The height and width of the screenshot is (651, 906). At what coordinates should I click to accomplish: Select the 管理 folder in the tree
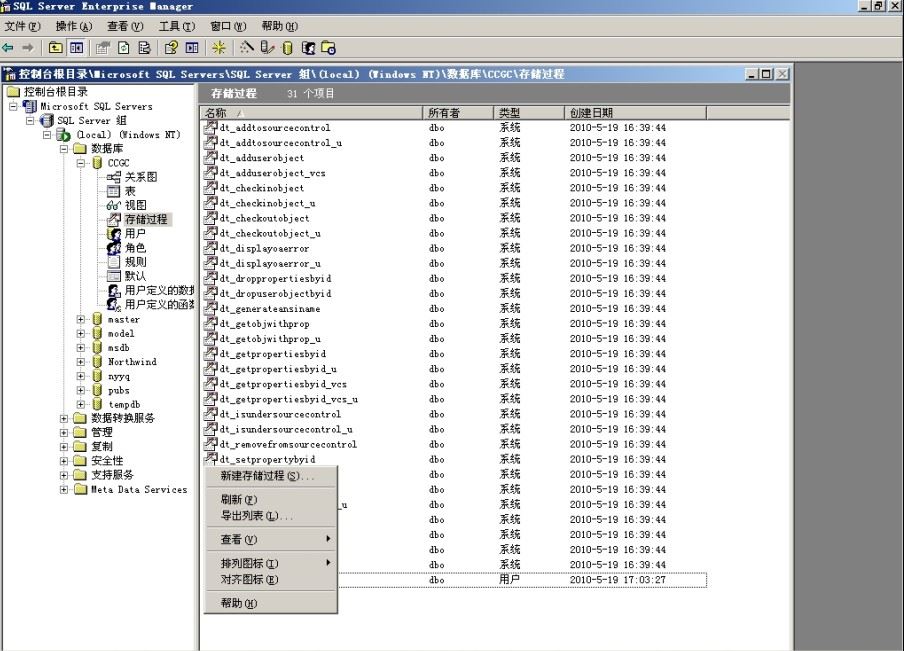pos(102,432)
